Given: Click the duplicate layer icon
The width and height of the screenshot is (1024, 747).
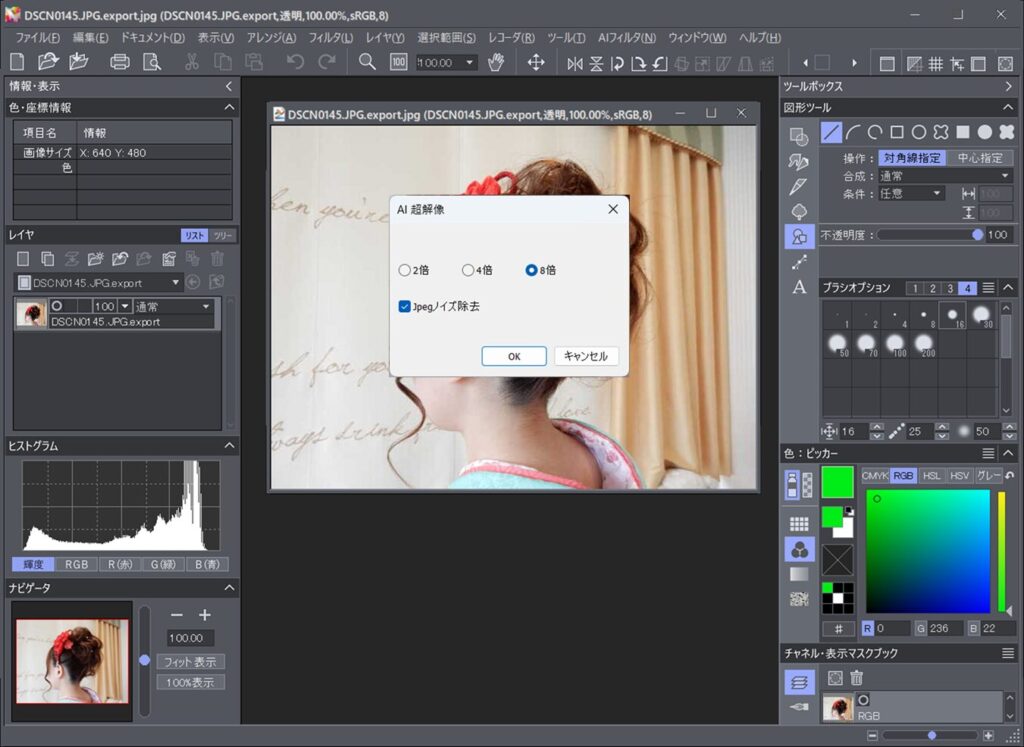Looking at the screenshot, I should 47,259.
